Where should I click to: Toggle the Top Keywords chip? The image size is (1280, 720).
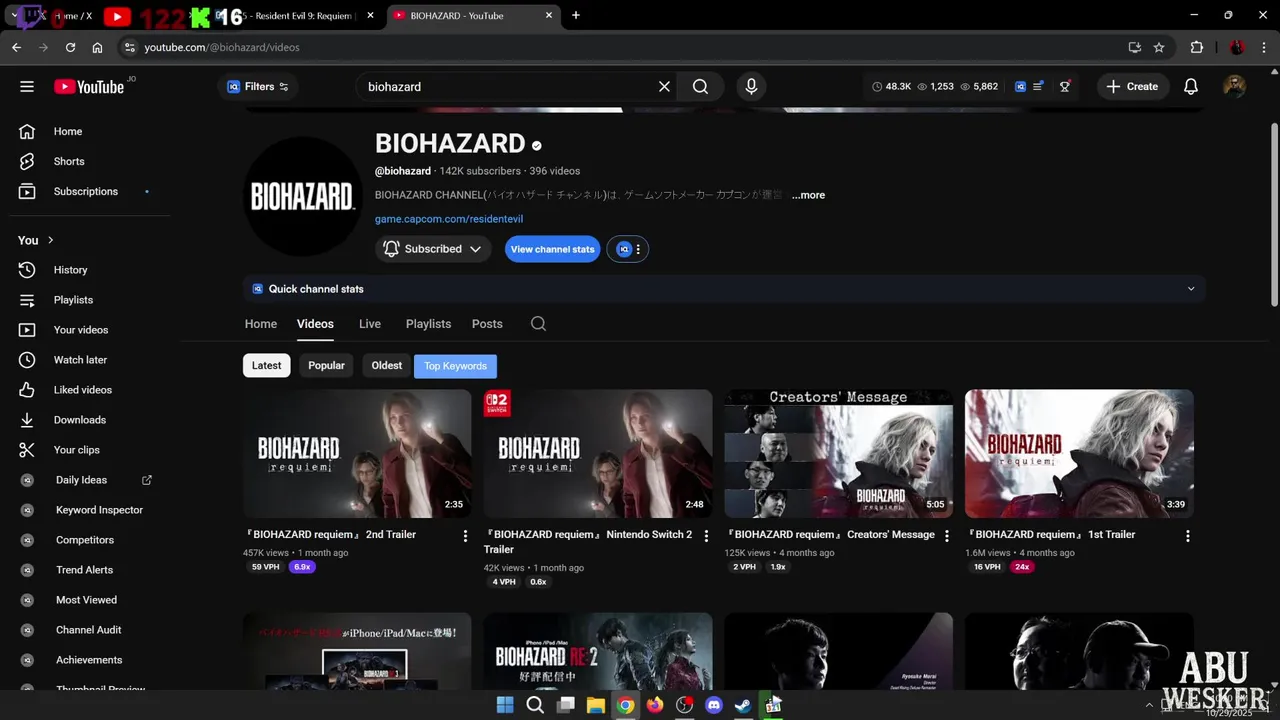(455, 366)
